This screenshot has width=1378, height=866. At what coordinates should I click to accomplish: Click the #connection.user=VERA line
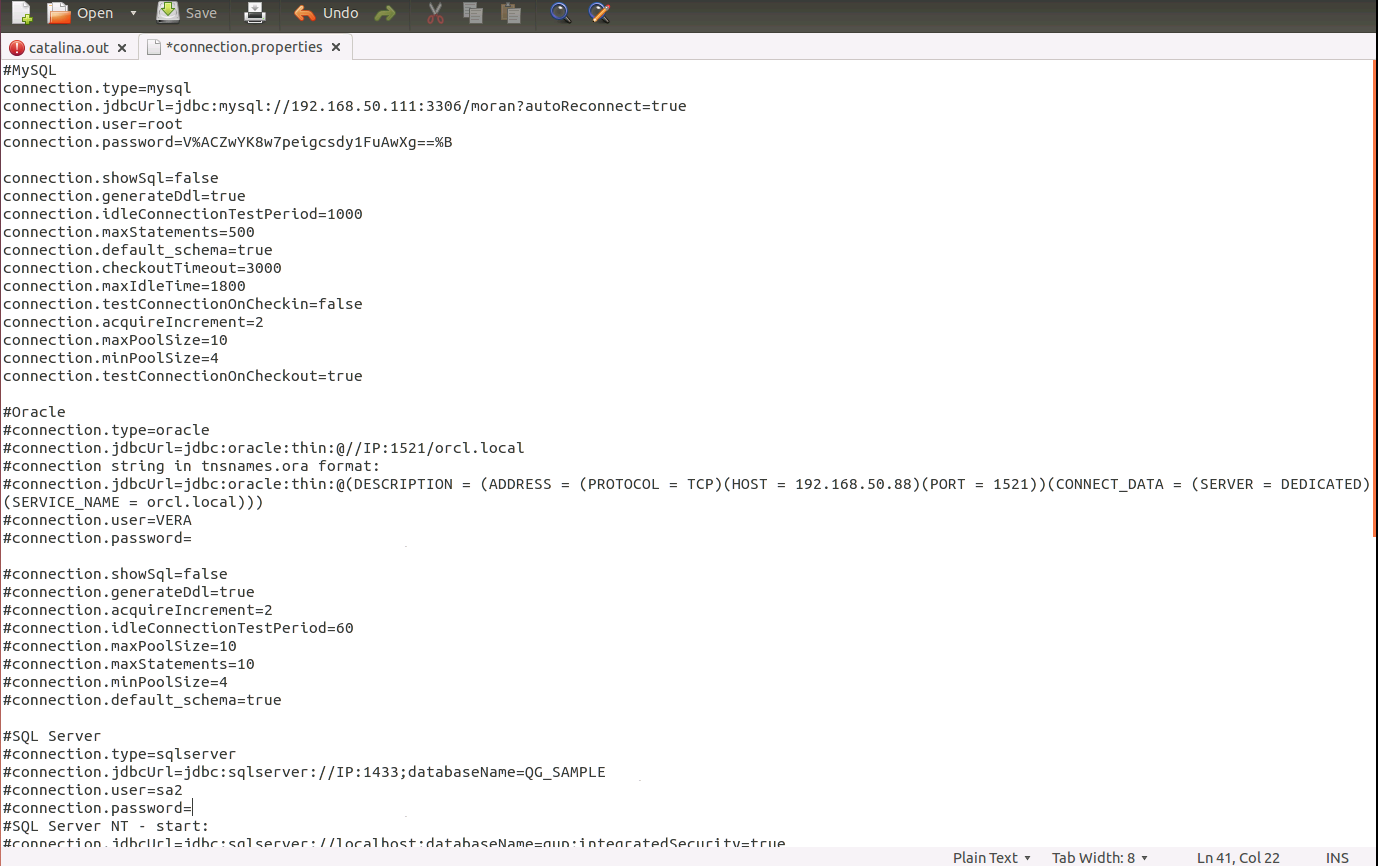[97, 520]
